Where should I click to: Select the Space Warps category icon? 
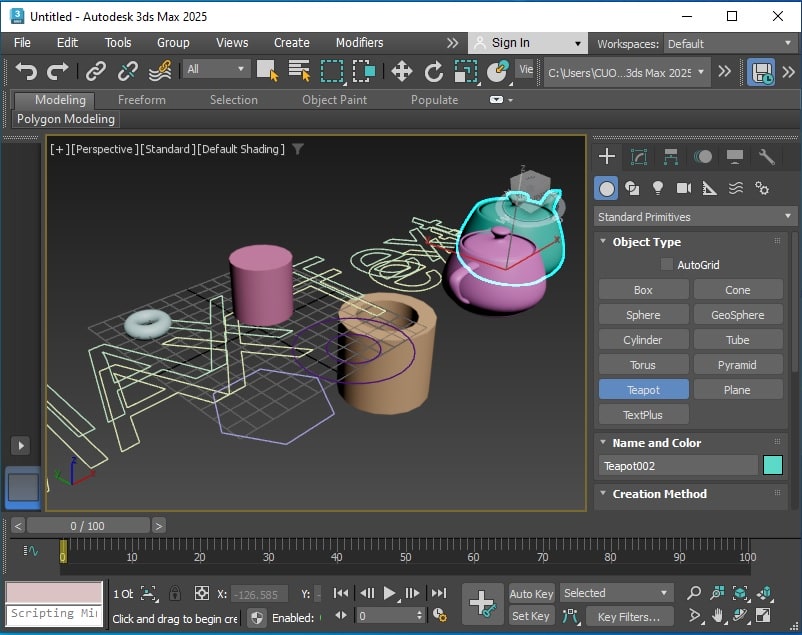(736, 188)
